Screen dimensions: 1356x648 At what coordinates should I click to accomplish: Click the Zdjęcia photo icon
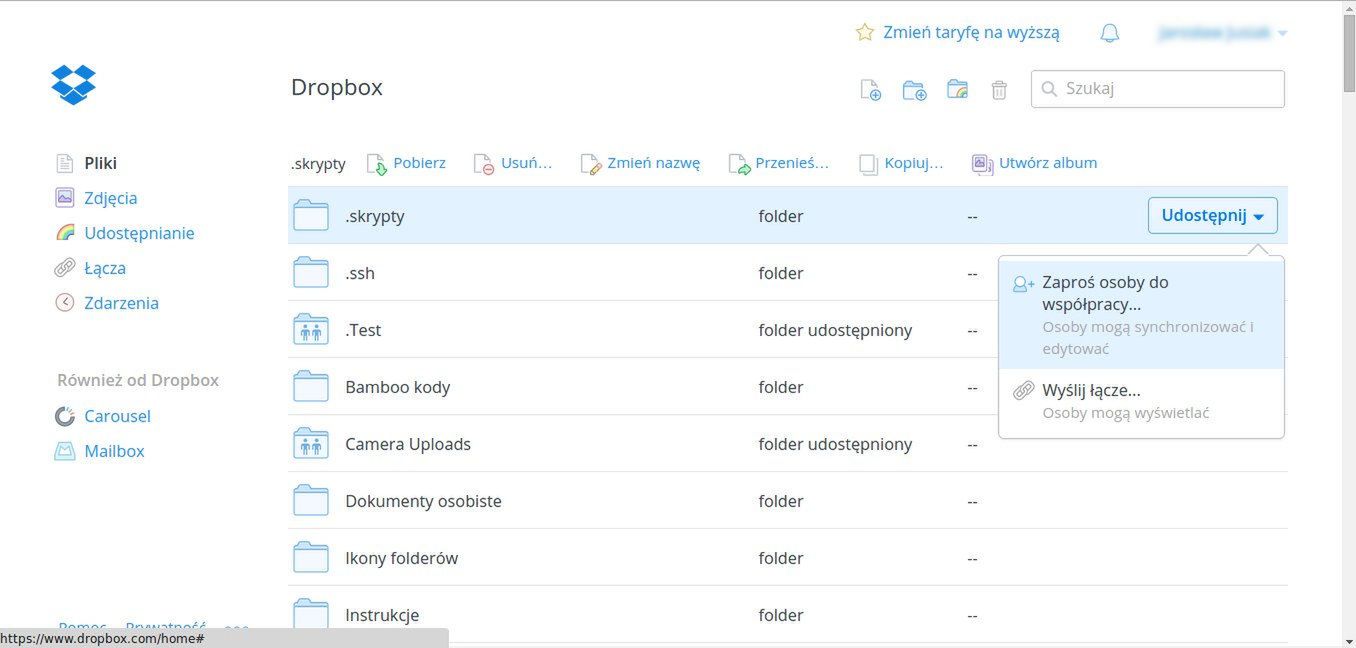click(x=65, y=198)
